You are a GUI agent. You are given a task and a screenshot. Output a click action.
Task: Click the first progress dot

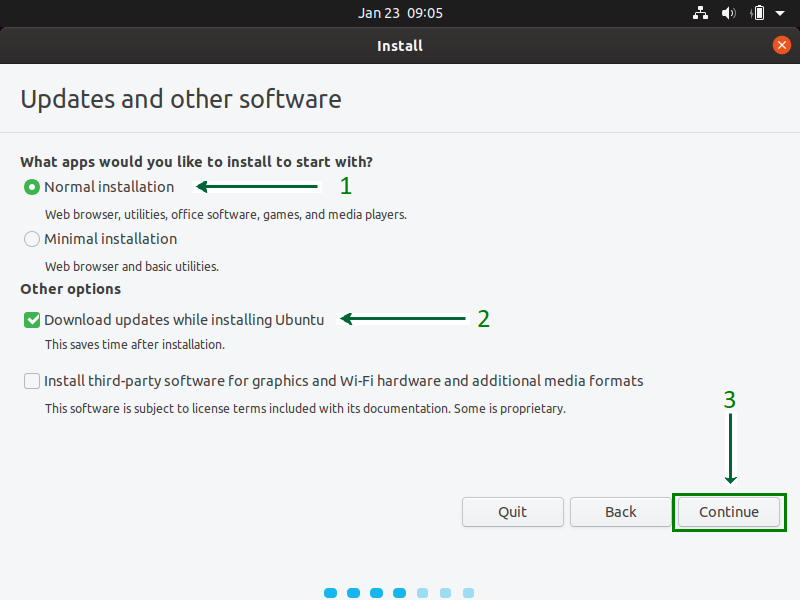[330, 593]
